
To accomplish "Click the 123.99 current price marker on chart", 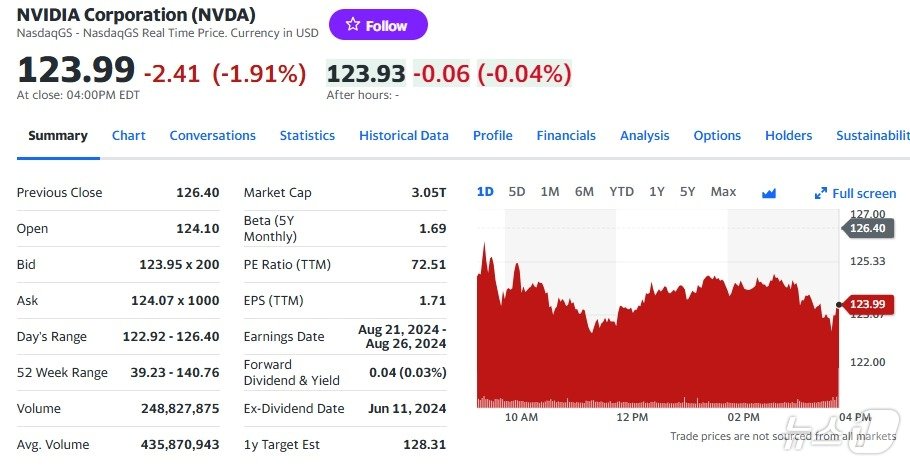I will tap(866, 304).
